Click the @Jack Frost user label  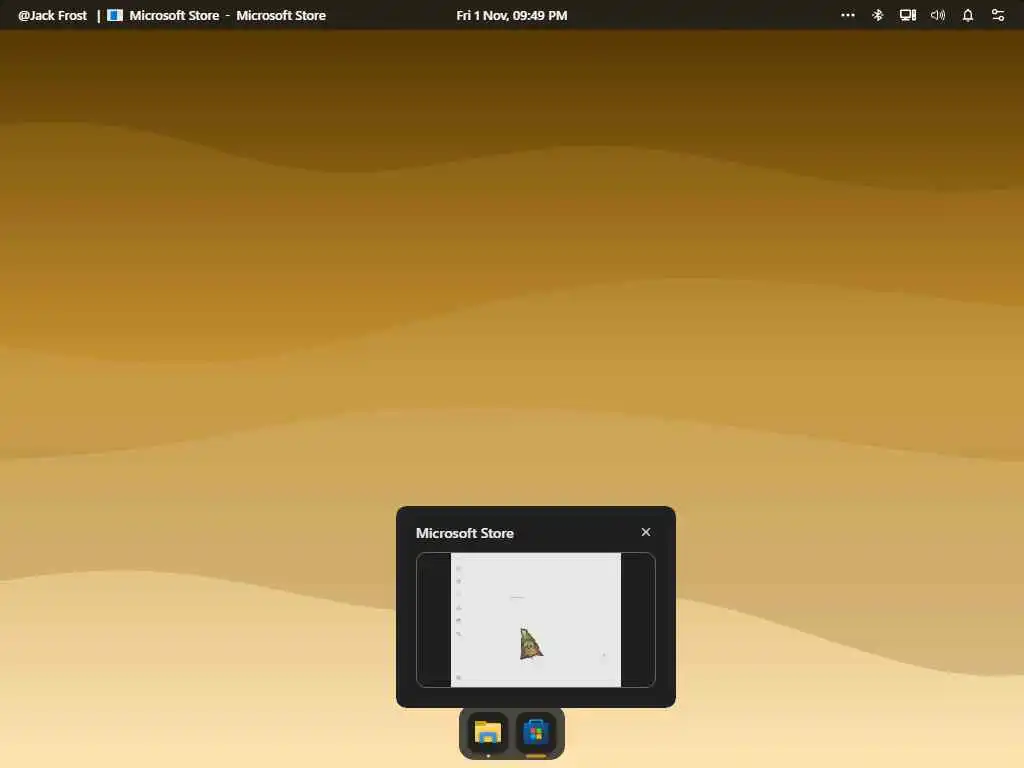(52, 15)
